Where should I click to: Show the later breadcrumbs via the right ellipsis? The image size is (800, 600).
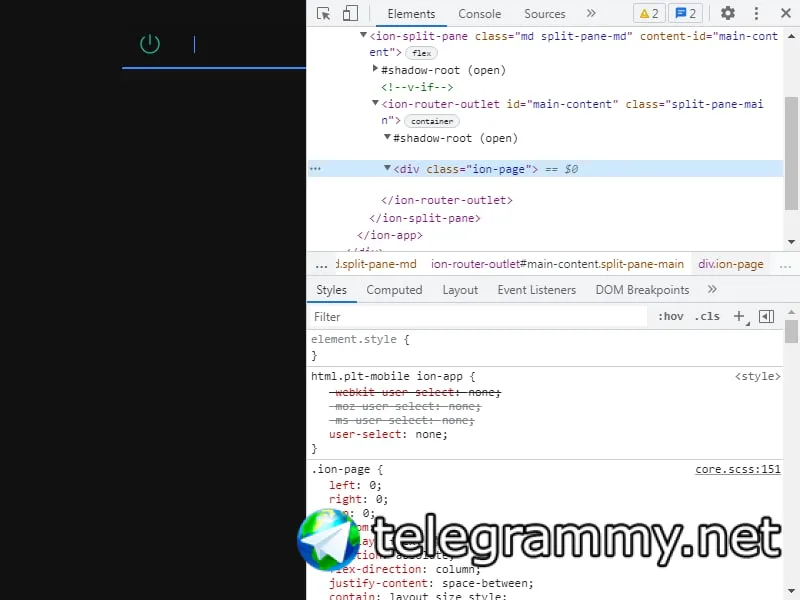point(785,265)
